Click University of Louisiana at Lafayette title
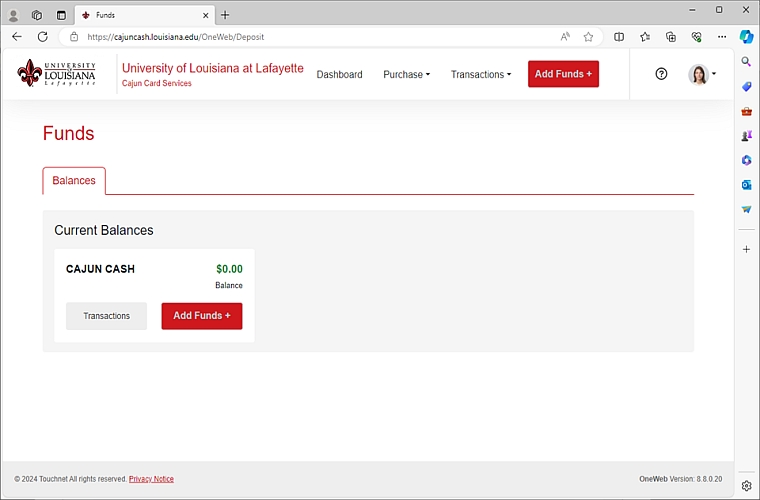 point(213,68)
